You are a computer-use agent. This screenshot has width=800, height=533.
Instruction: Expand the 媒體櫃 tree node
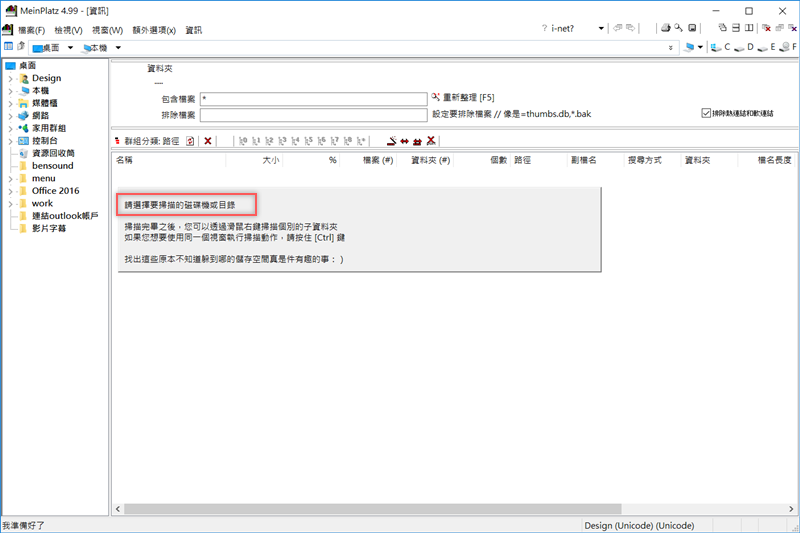[x=10, y=104]
